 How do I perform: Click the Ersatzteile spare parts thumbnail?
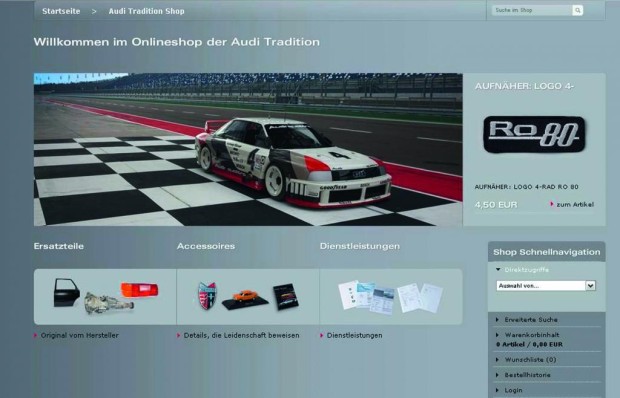[105, 297]
